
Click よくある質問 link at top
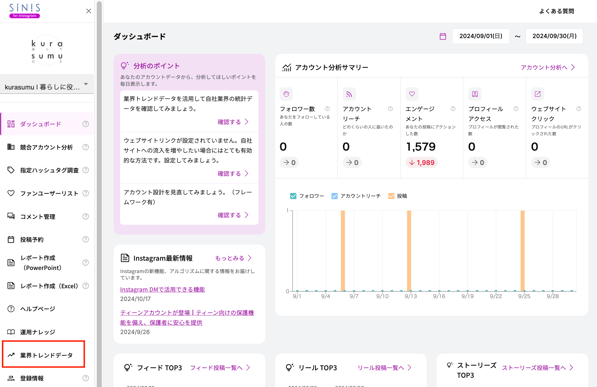556,11
